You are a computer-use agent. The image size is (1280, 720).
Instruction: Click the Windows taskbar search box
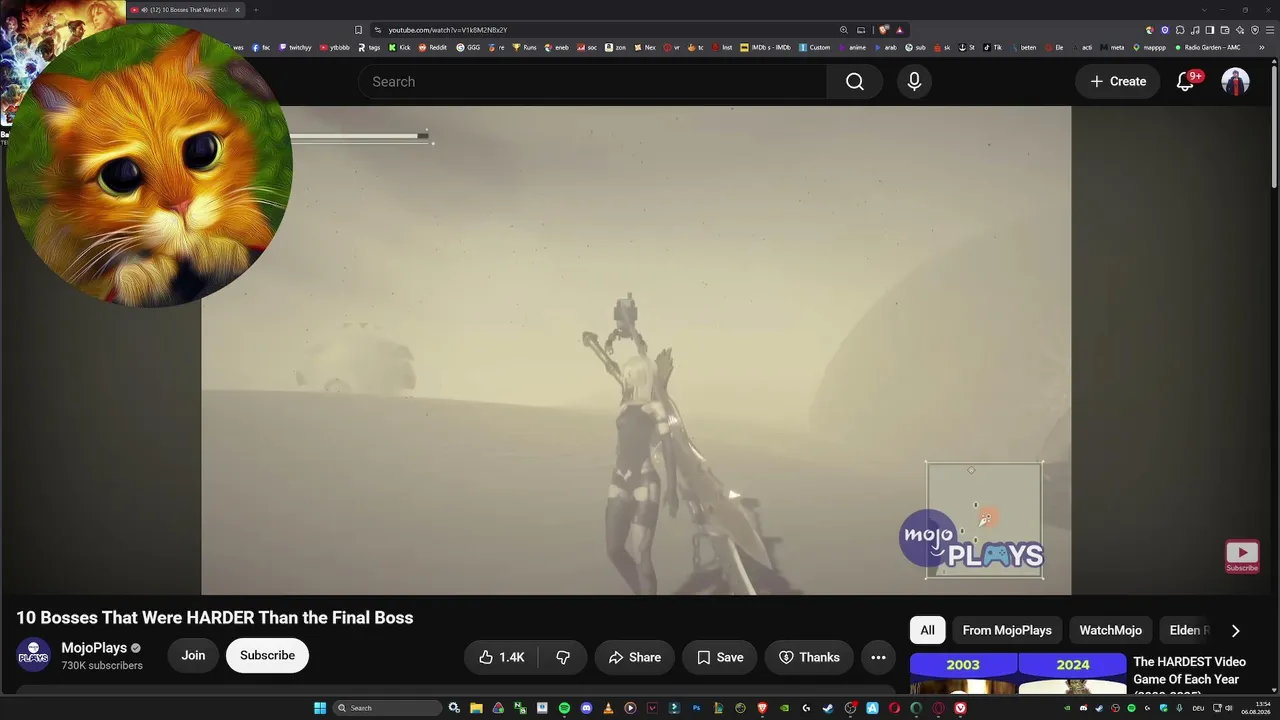click(387, 708)
